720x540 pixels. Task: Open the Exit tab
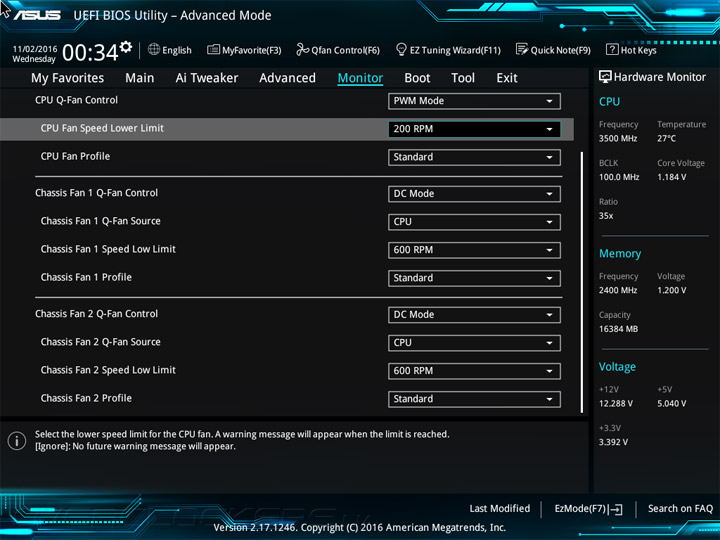[507, 78]
